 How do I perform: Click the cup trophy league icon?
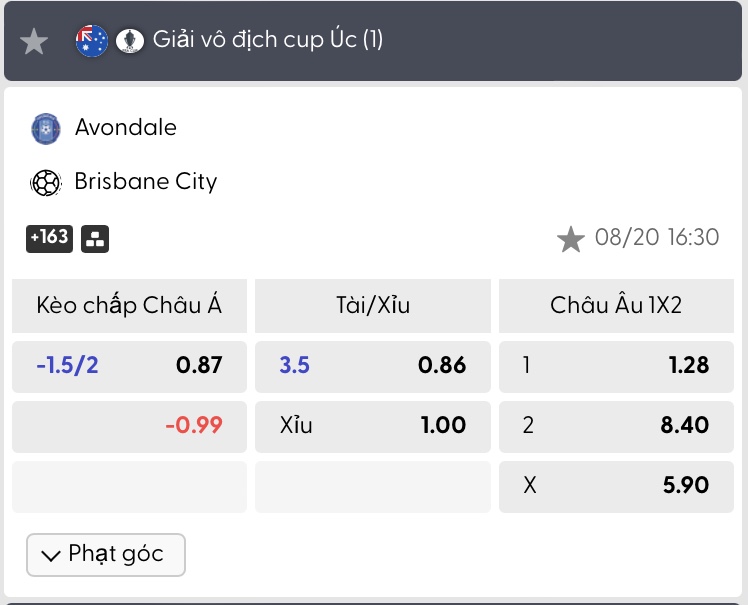point(130,41)
